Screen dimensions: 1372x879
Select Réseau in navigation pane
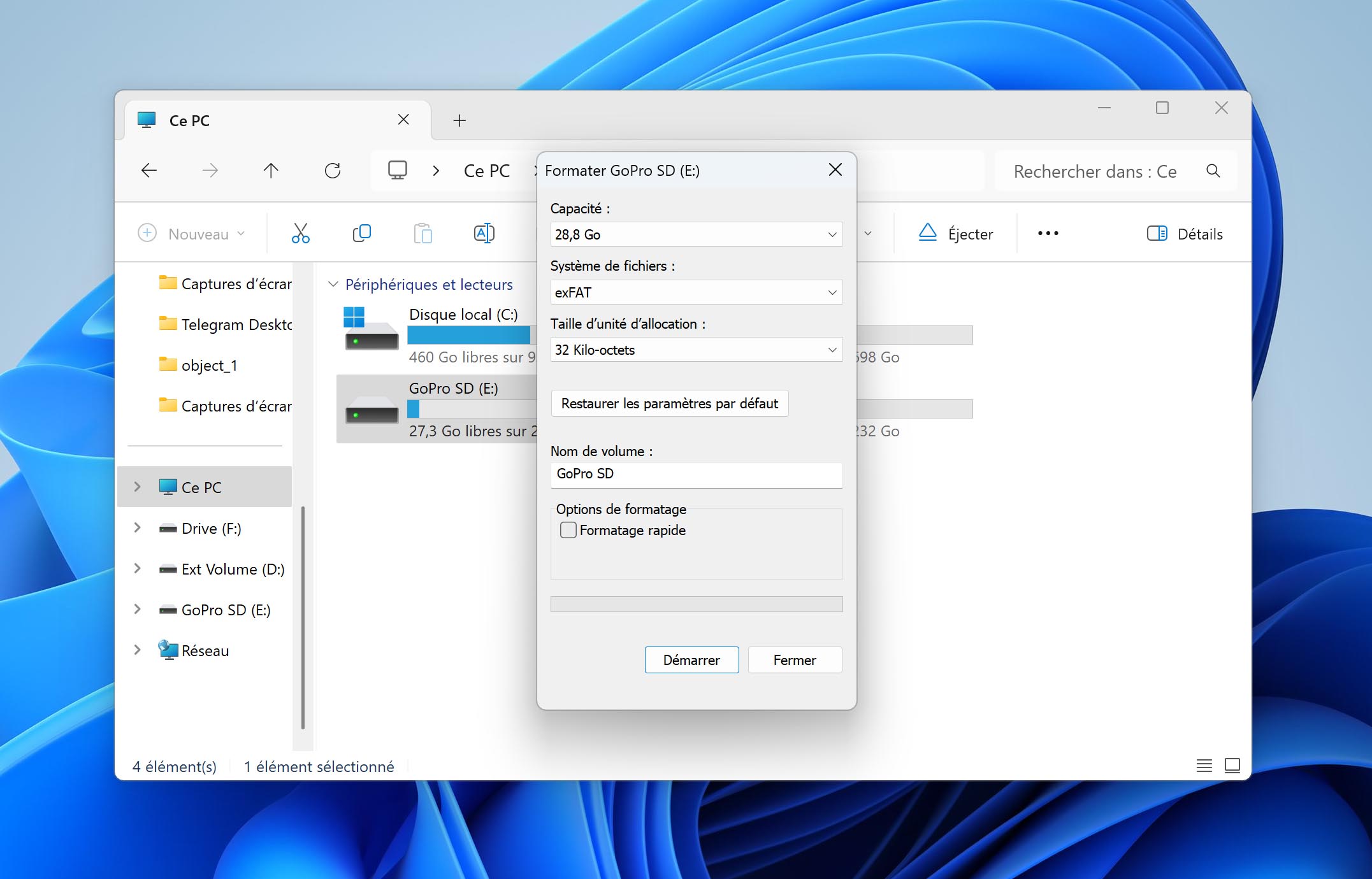pyautogui.click(x=205, y=650)
